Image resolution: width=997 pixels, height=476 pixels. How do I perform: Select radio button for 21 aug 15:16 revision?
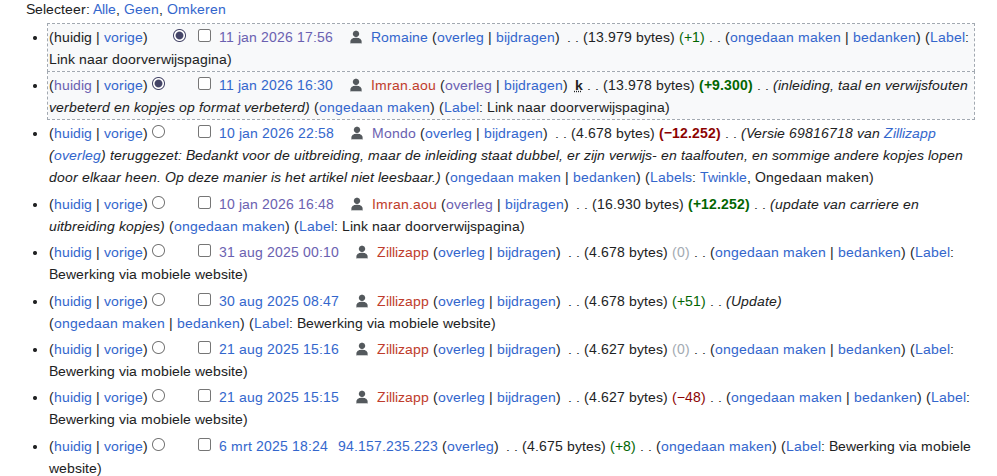(x=158, y=348)
